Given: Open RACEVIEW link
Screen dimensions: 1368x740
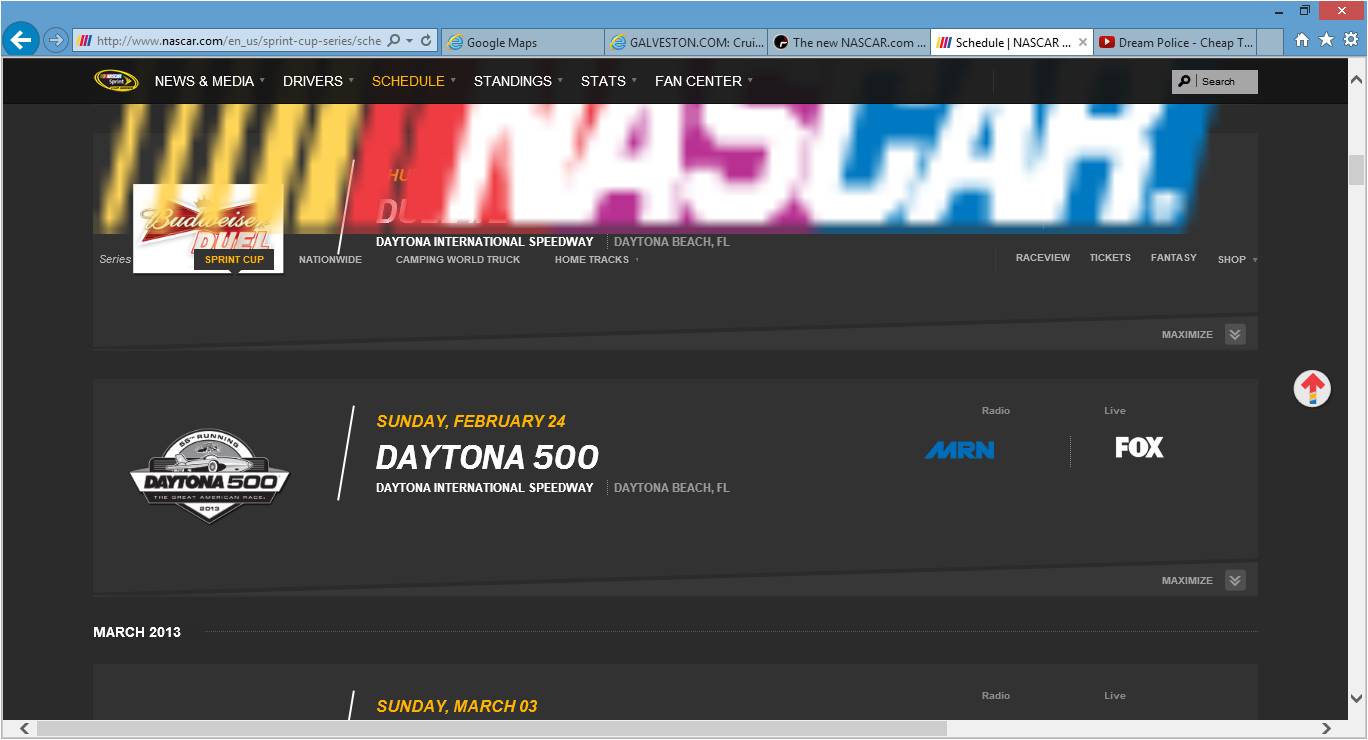Looking at the screenshot, I should tap(1043, 258).
